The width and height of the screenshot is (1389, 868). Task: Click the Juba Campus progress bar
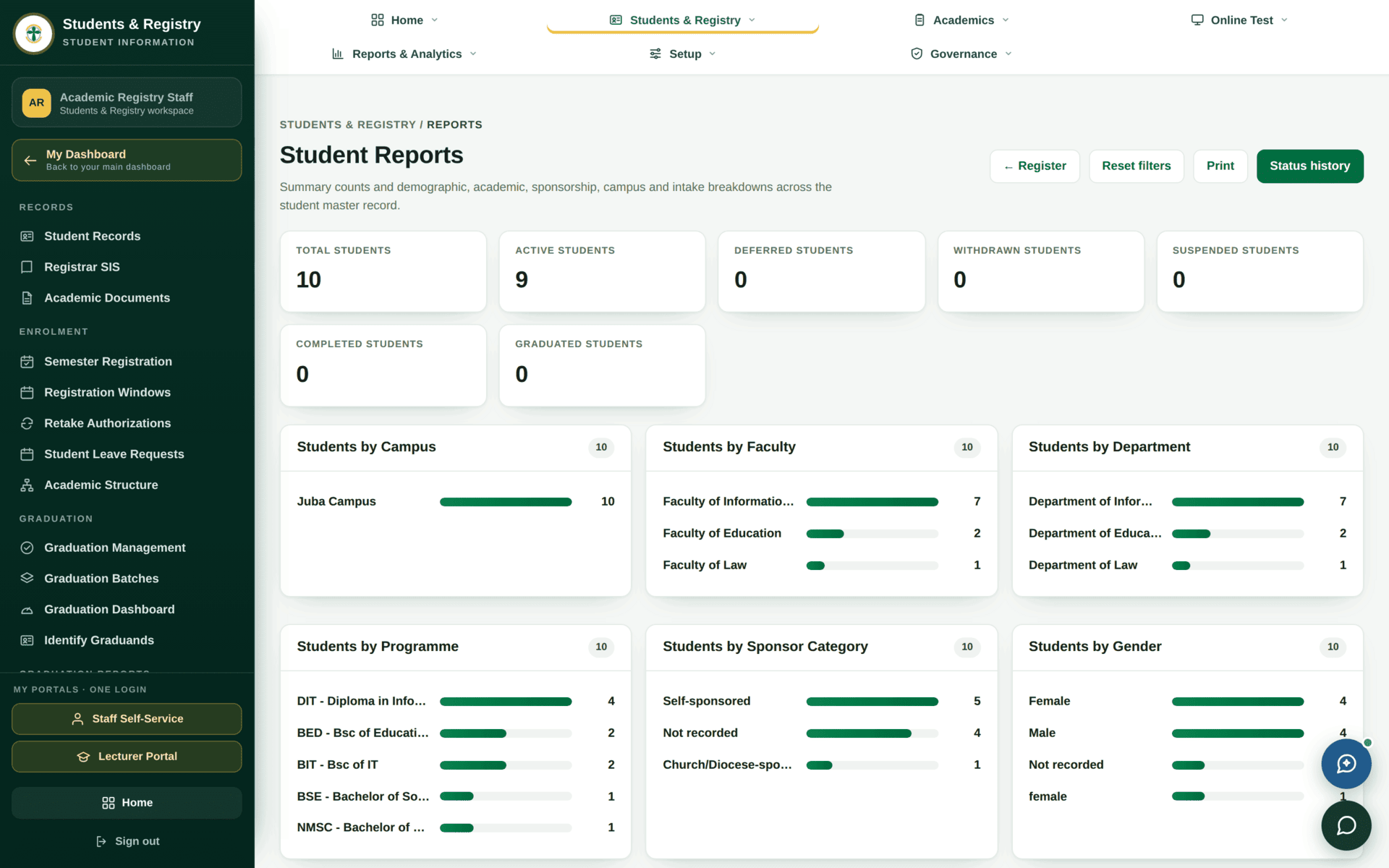tap(506, 502)
